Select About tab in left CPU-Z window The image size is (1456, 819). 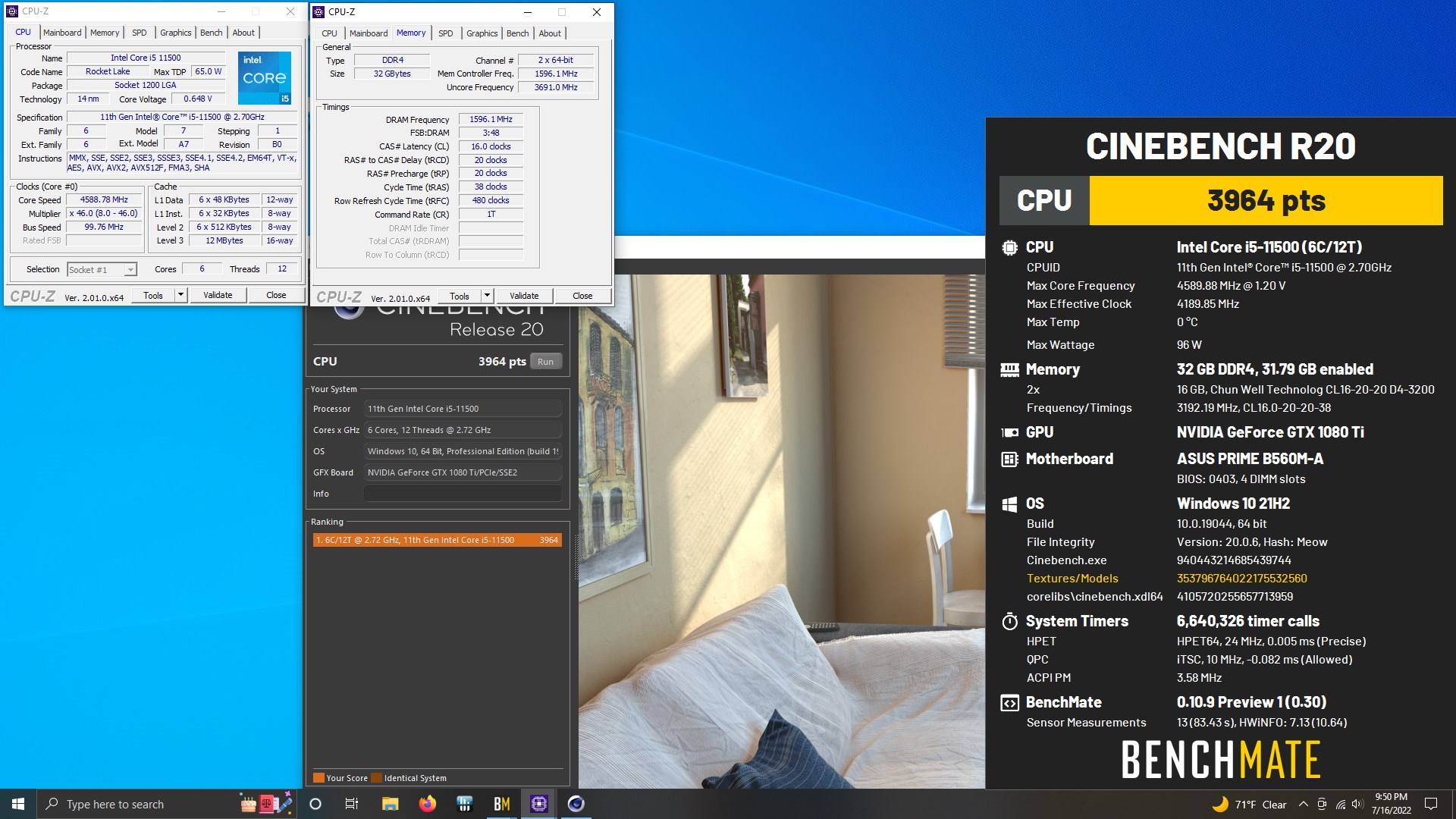pyautogui.click(x=243, y=33)
